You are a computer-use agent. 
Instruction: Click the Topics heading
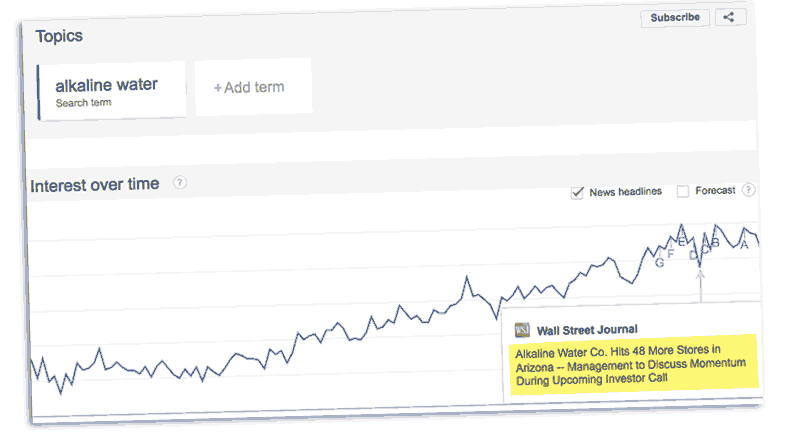click(x=59, y=36)
